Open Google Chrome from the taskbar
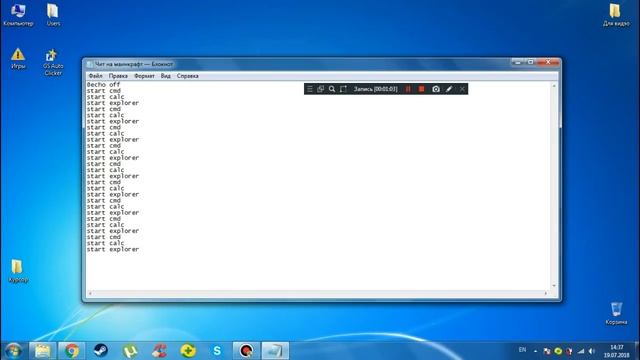 71,351
